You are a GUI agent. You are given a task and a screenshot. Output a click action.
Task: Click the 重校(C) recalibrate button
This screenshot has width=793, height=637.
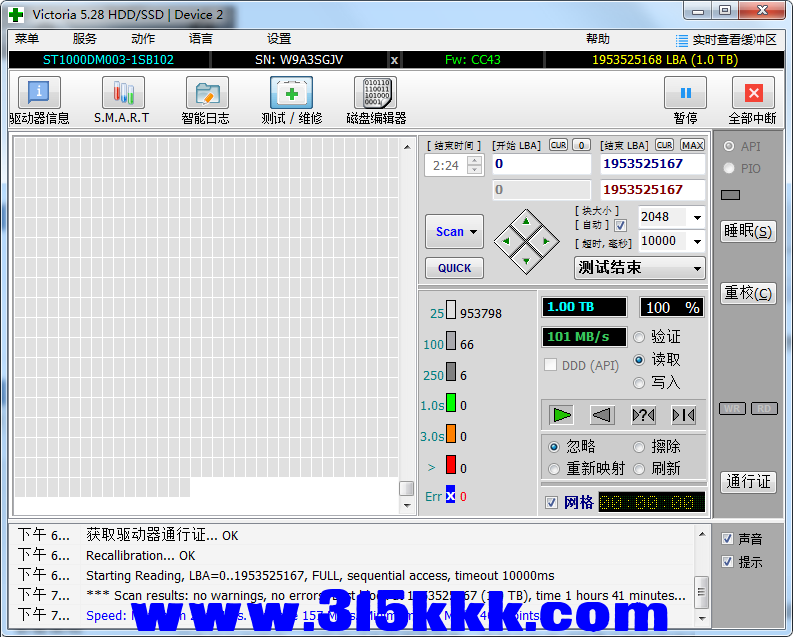748,293
